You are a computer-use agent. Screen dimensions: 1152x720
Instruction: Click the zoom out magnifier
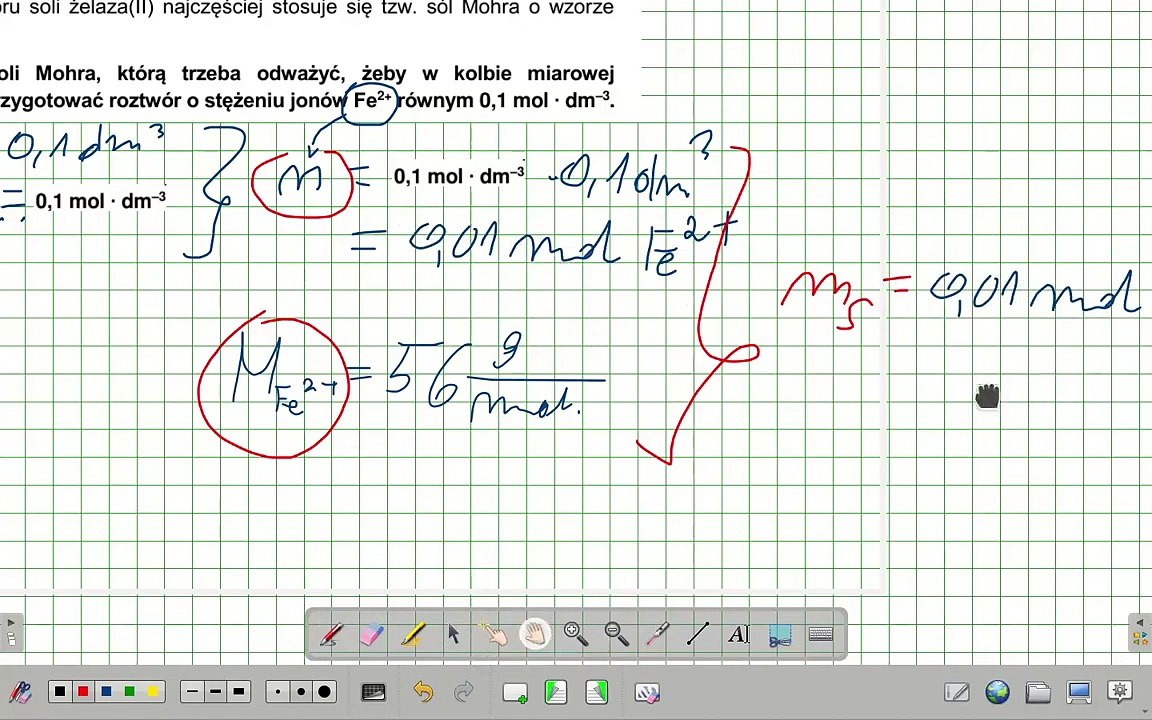pyautogui.click(x=616, y=633)
